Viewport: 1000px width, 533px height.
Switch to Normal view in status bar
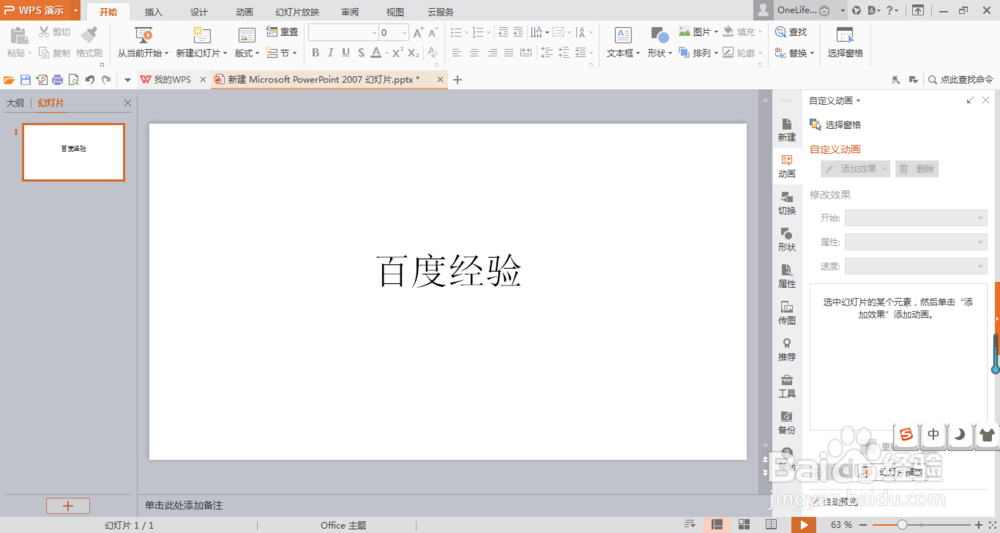pyautogui.click(x=717, y=524)
